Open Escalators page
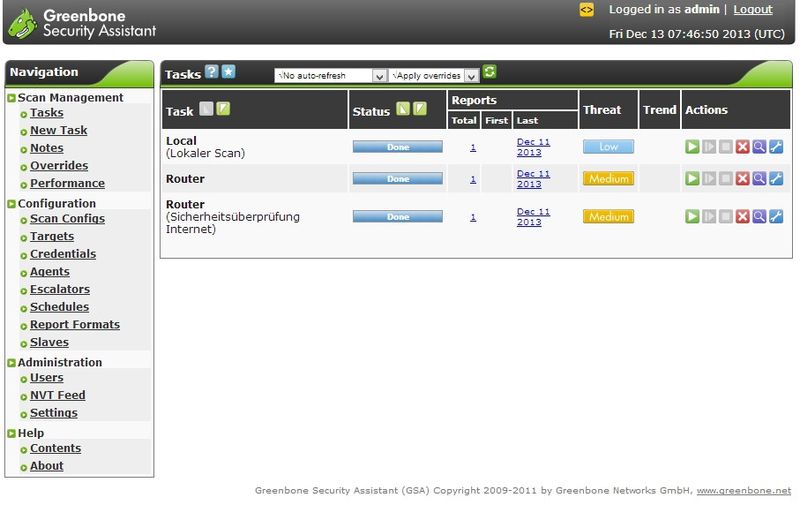The width and height of the screenshot is (800, 505). (x=60, y=289)
